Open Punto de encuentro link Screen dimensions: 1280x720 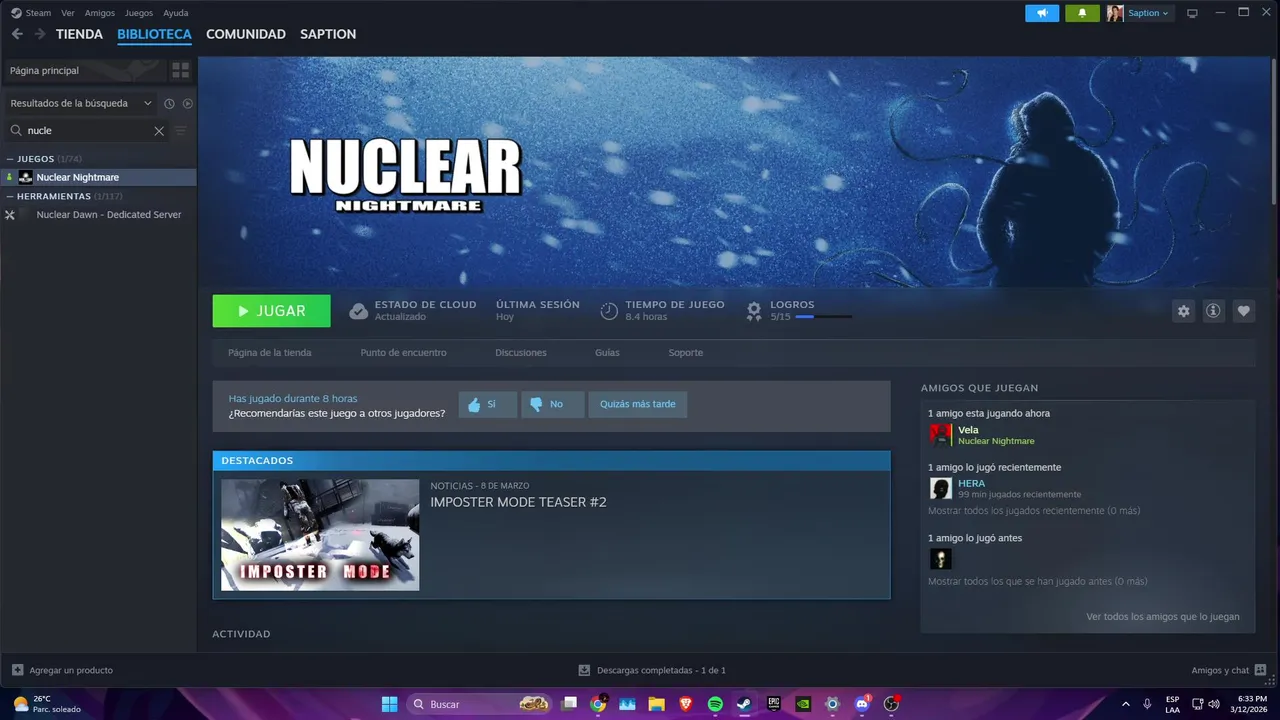(x=403, y=352)
